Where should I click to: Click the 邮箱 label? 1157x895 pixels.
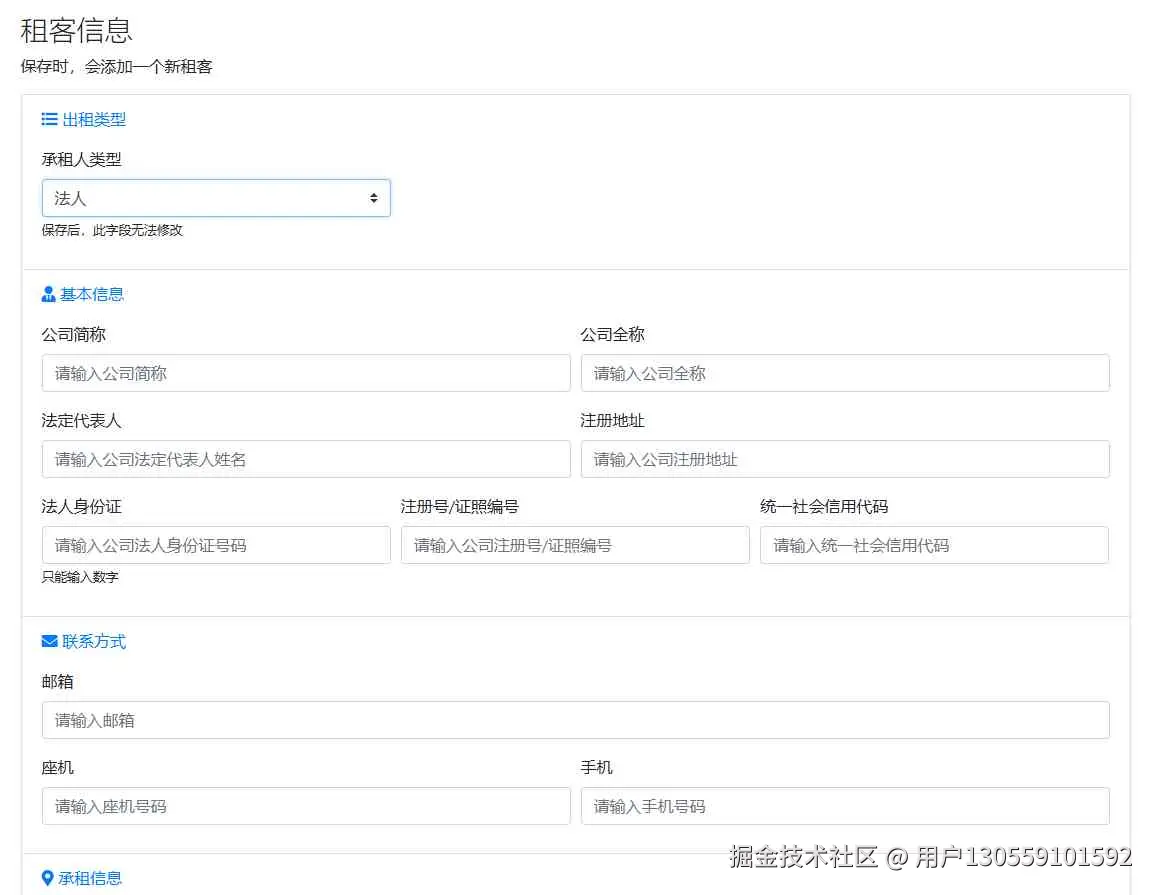click(58, 681)
